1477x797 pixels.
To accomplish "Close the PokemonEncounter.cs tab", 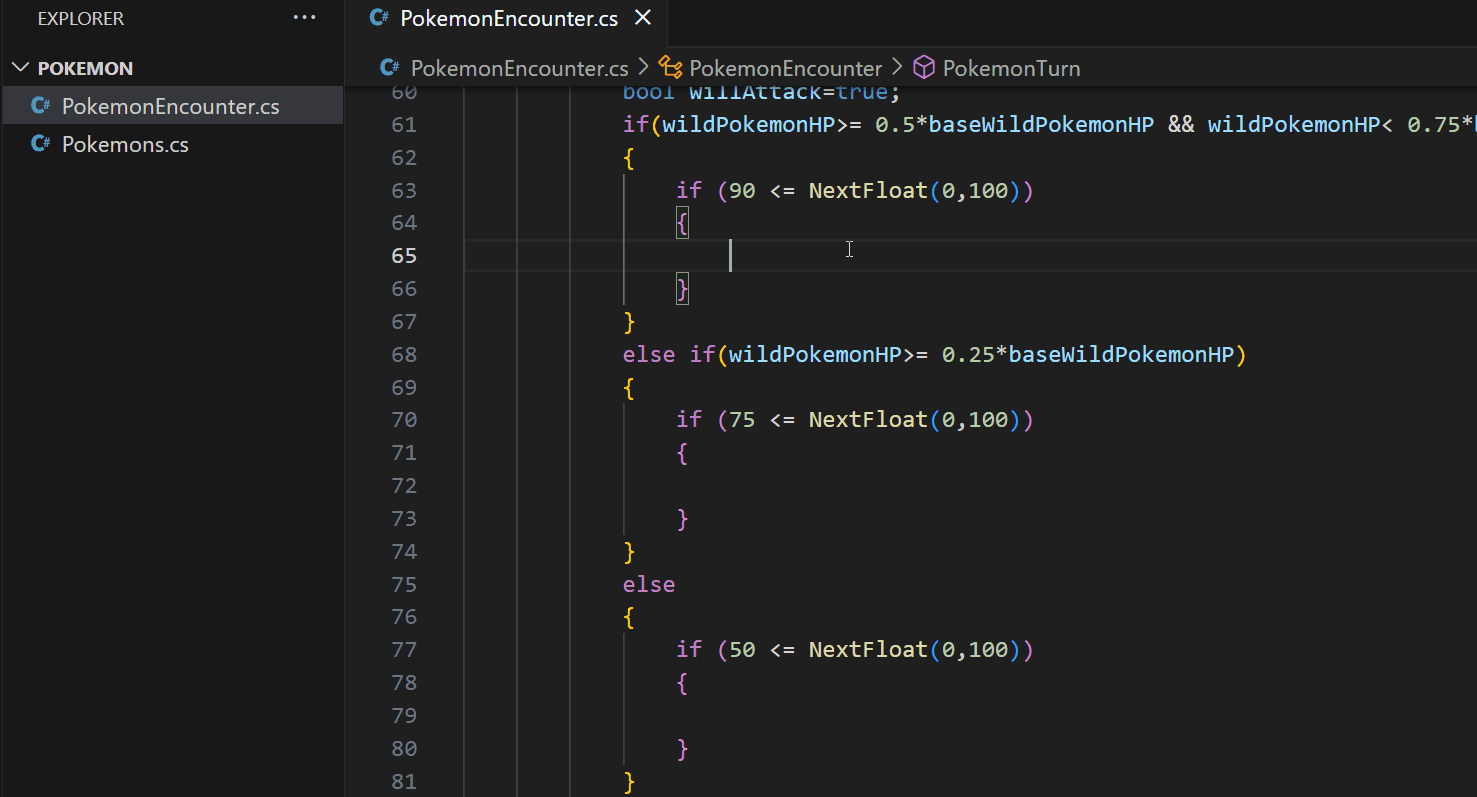I will click(x=642, y=17).
